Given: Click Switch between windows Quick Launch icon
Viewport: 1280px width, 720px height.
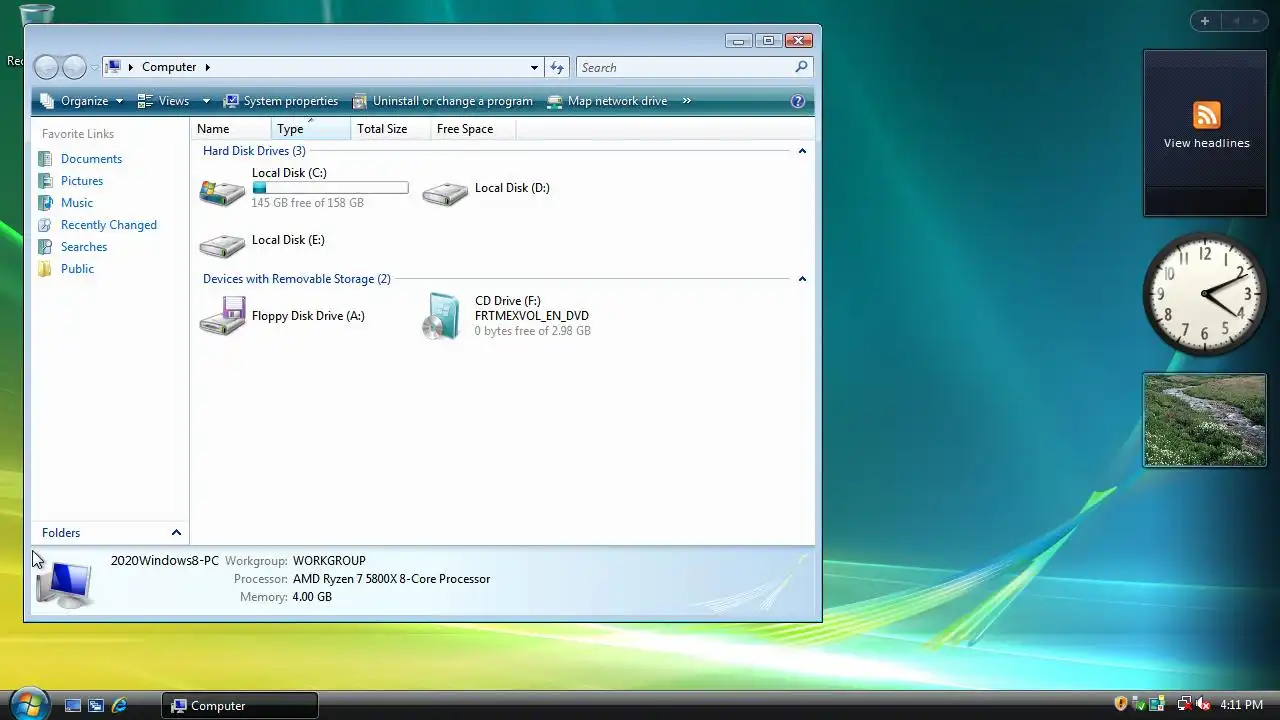Looking at the screenshot, I should click(96, 705).
